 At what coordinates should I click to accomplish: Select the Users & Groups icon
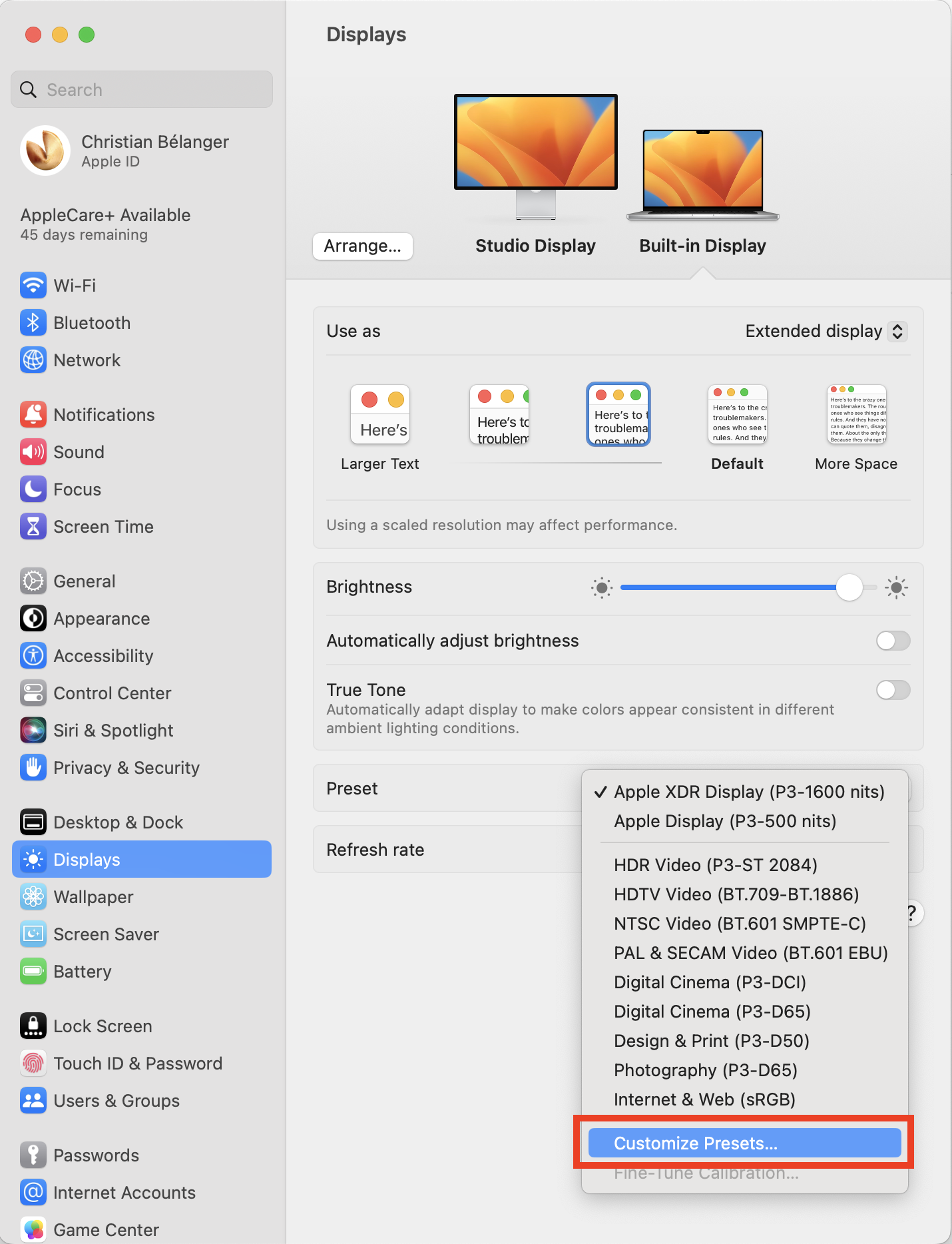point(33,1101)
